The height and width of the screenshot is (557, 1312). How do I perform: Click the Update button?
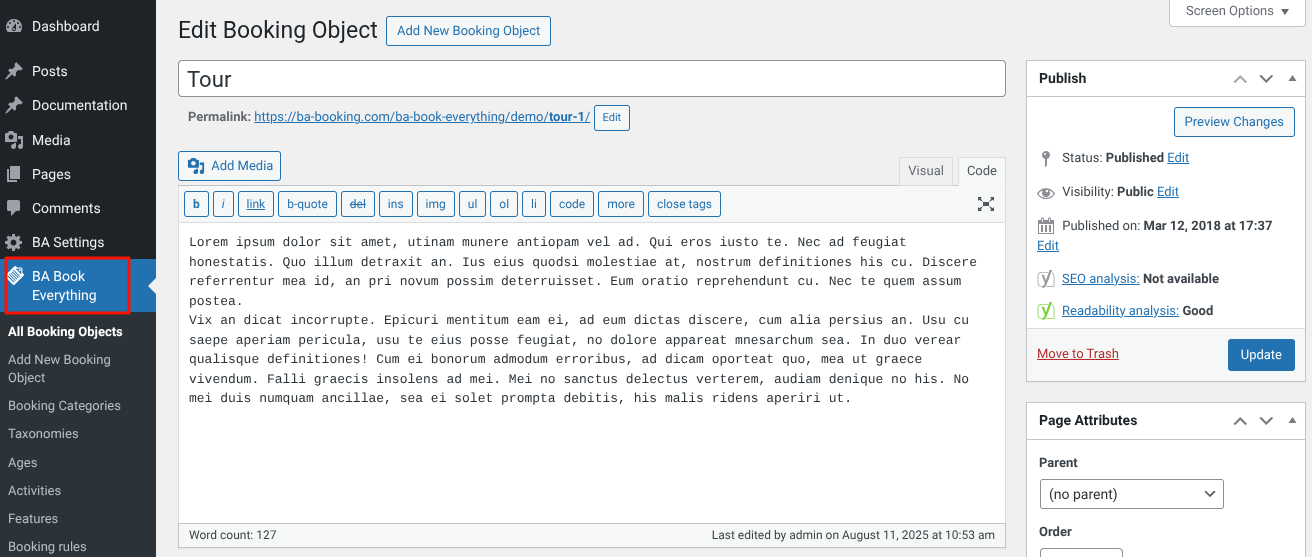click(x=1260, y=355)
